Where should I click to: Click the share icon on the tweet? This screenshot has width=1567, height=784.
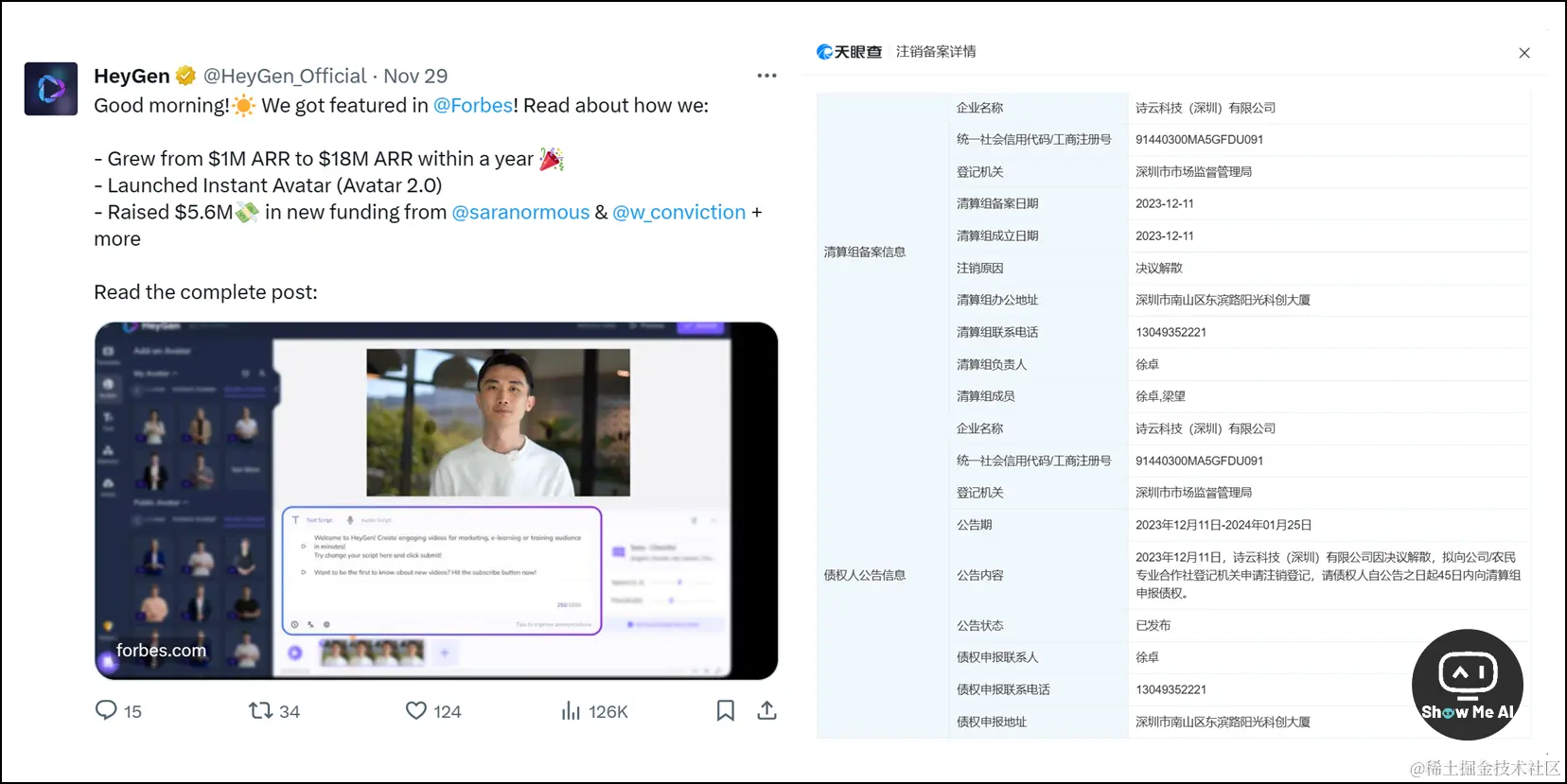pos(767,710)
